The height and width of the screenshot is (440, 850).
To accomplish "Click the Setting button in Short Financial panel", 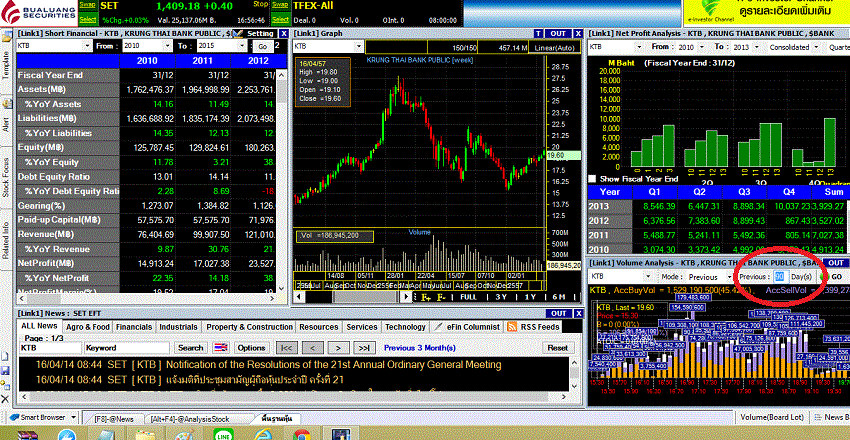I will [256, 33].
